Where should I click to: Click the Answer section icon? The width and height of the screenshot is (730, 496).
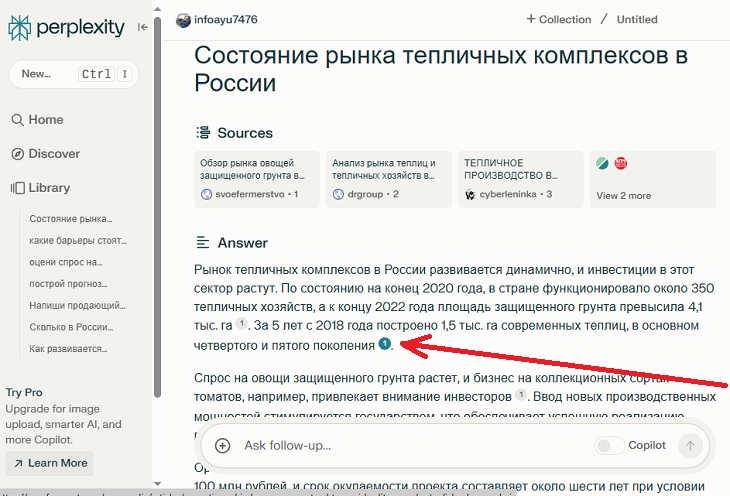tap(203, 242)
